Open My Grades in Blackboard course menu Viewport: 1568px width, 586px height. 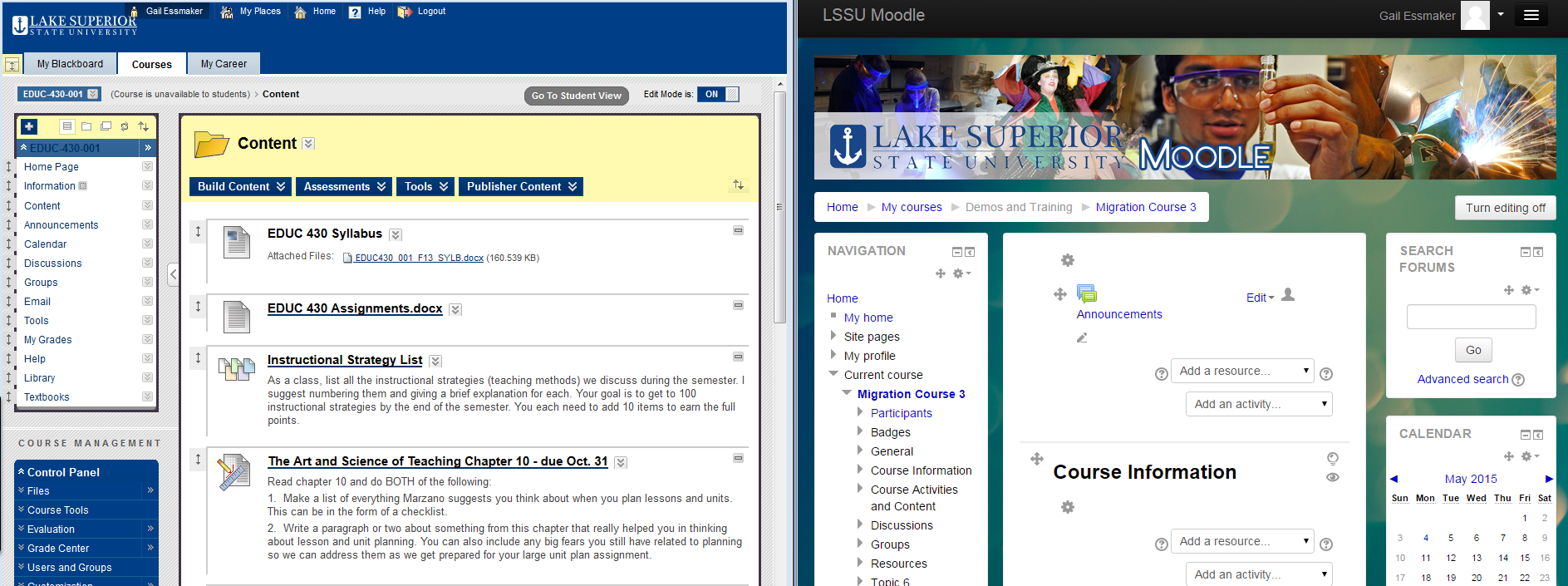point(48,340)
